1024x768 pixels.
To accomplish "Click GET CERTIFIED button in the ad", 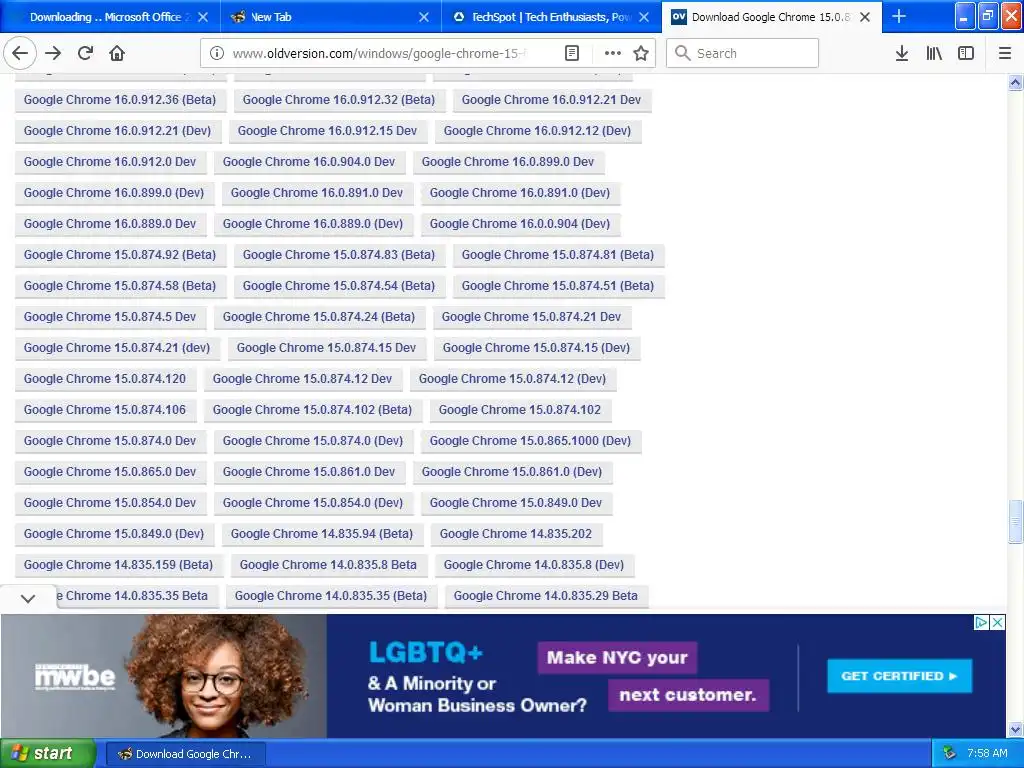I will point(899,676).
